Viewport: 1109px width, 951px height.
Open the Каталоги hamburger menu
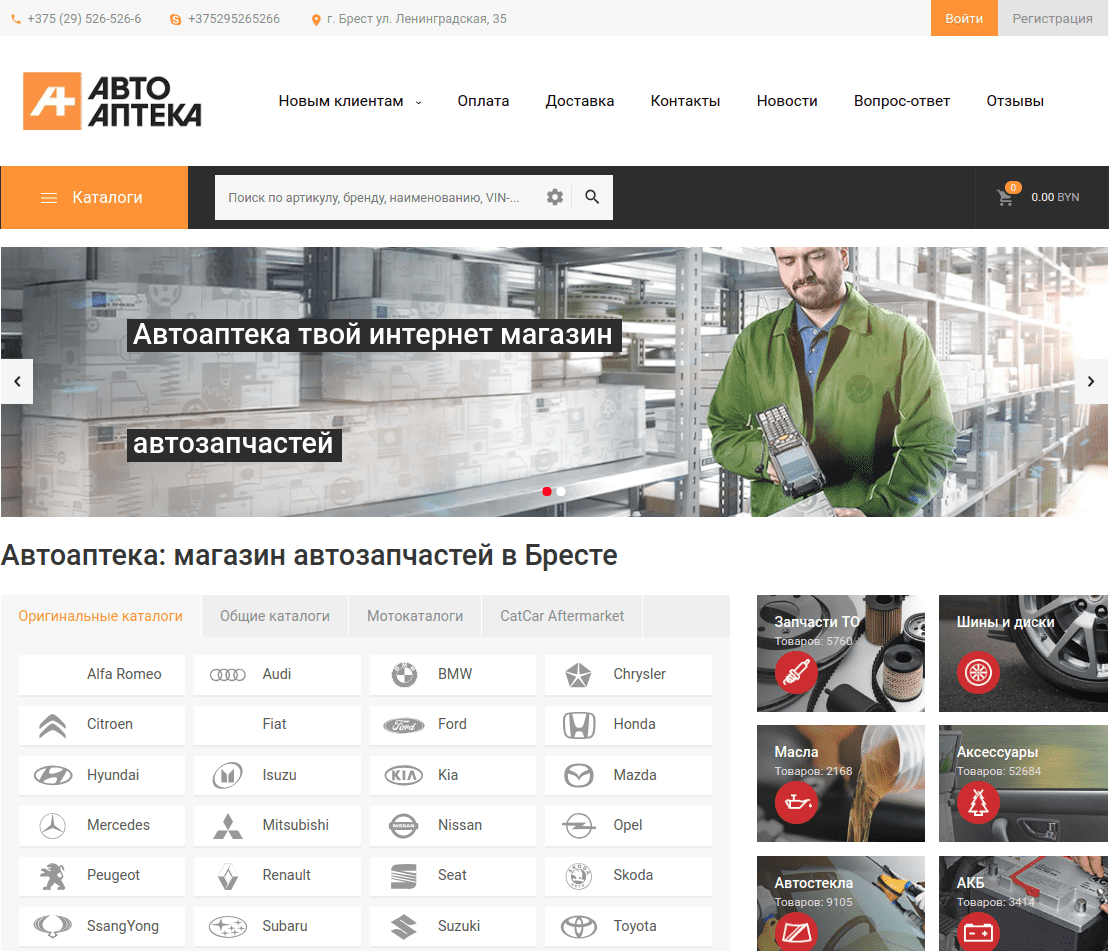pyautogui.click(x=49, y=198)
